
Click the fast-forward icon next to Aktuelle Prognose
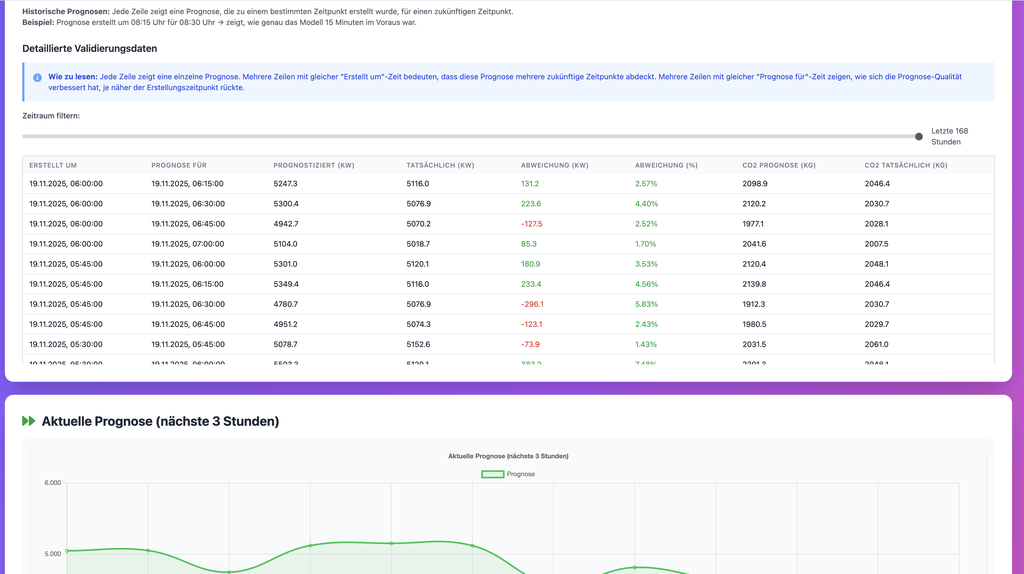tap(29, 422)
